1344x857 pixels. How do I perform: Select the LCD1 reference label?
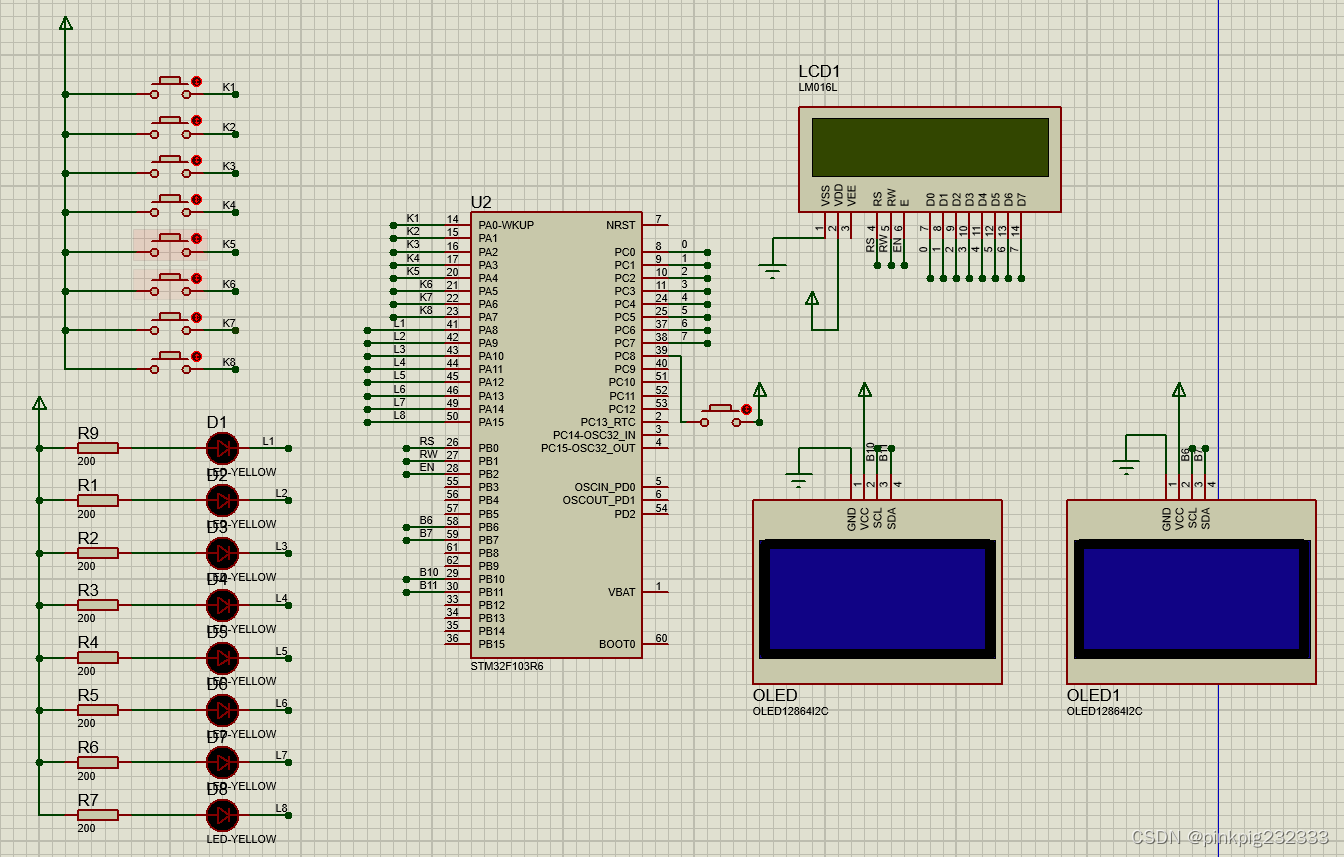pos(819,72)
